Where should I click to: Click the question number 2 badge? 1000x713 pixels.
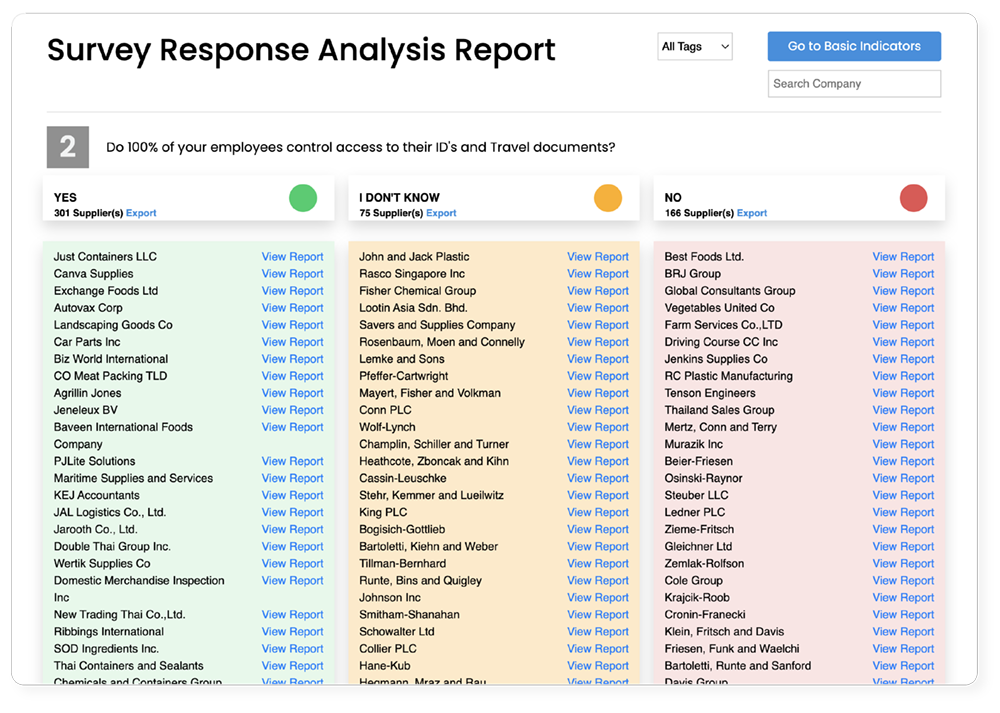[68, 147]
